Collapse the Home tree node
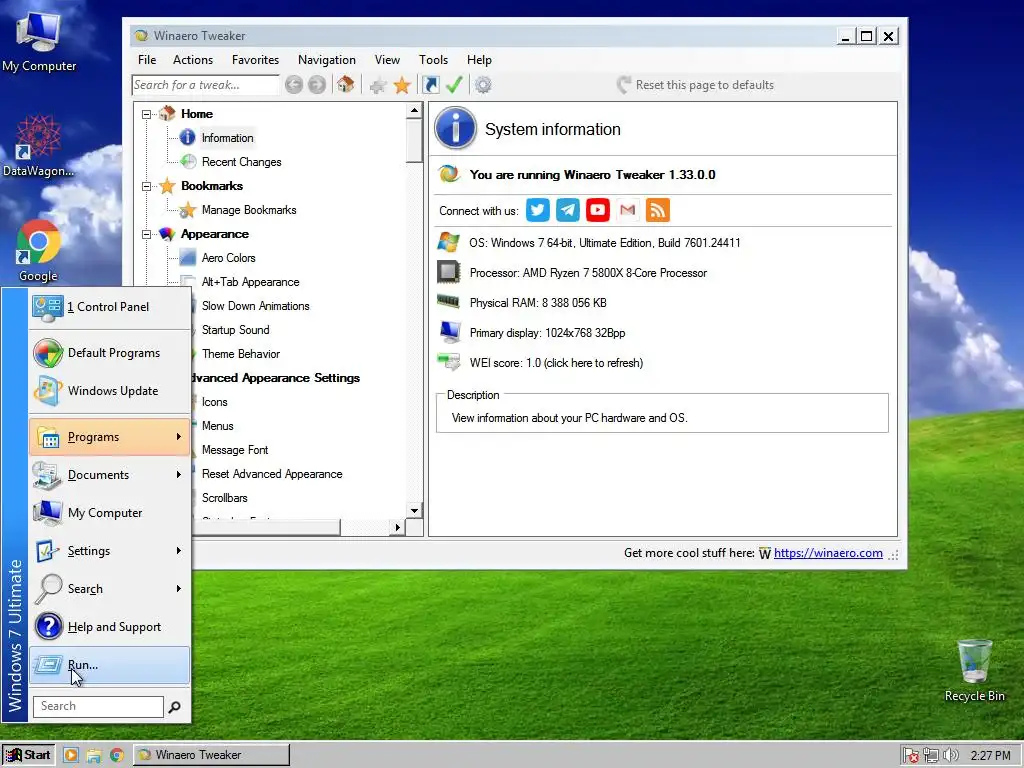Viewport: 1024px width, 768px height. pos(146,114)
